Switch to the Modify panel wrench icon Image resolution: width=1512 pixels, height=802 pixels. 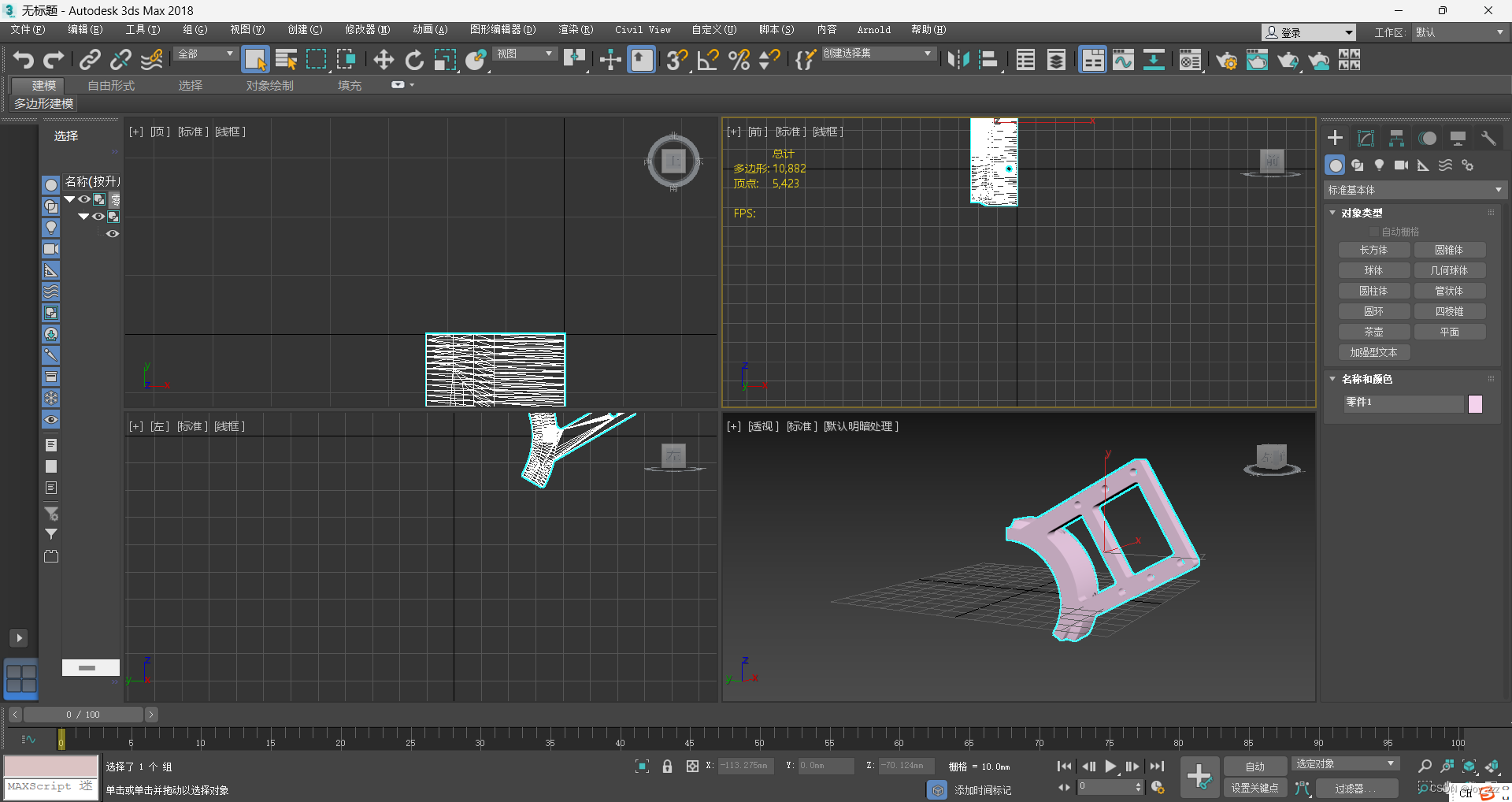(x=1488, y=137)
